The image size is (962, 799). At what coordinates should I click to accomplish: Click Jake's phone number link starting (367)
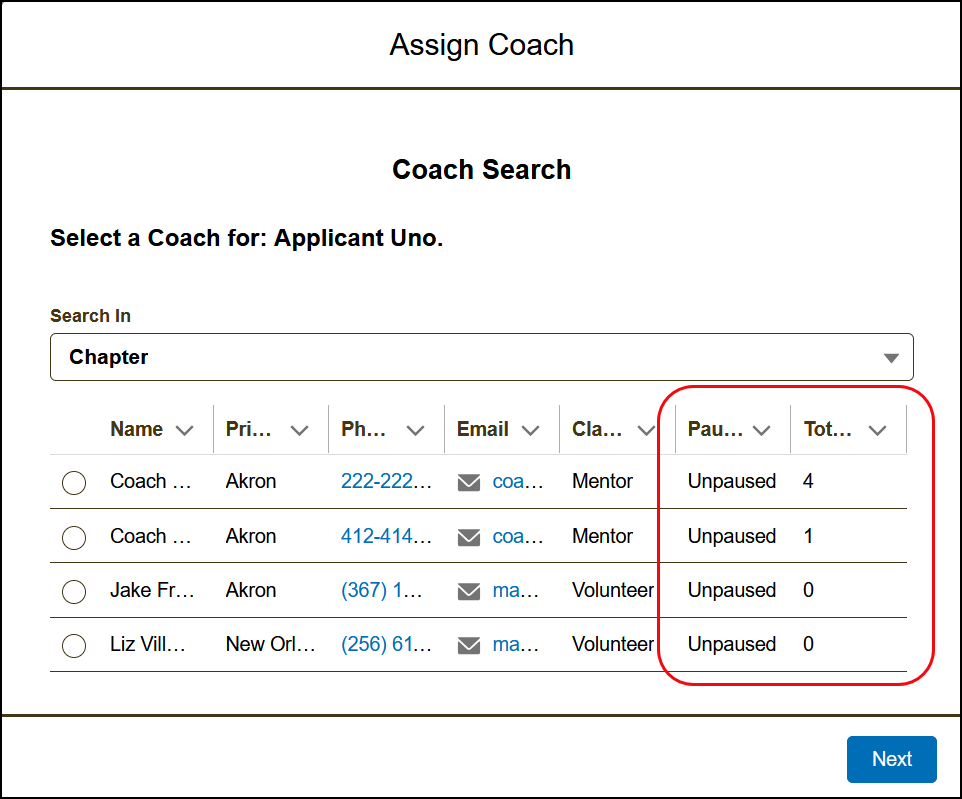click(381, 591)
